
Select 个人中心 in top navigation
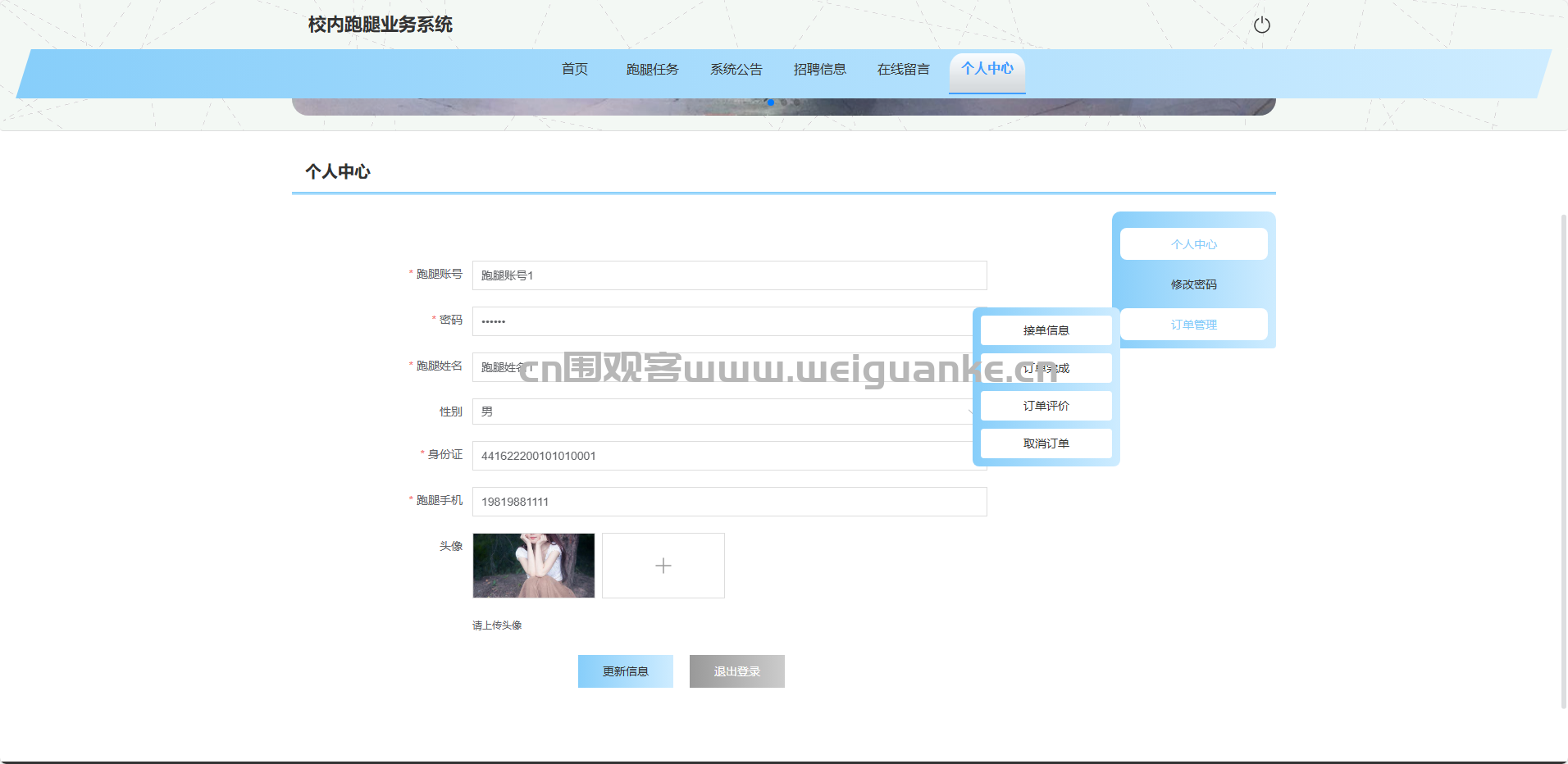coord(987,70)
